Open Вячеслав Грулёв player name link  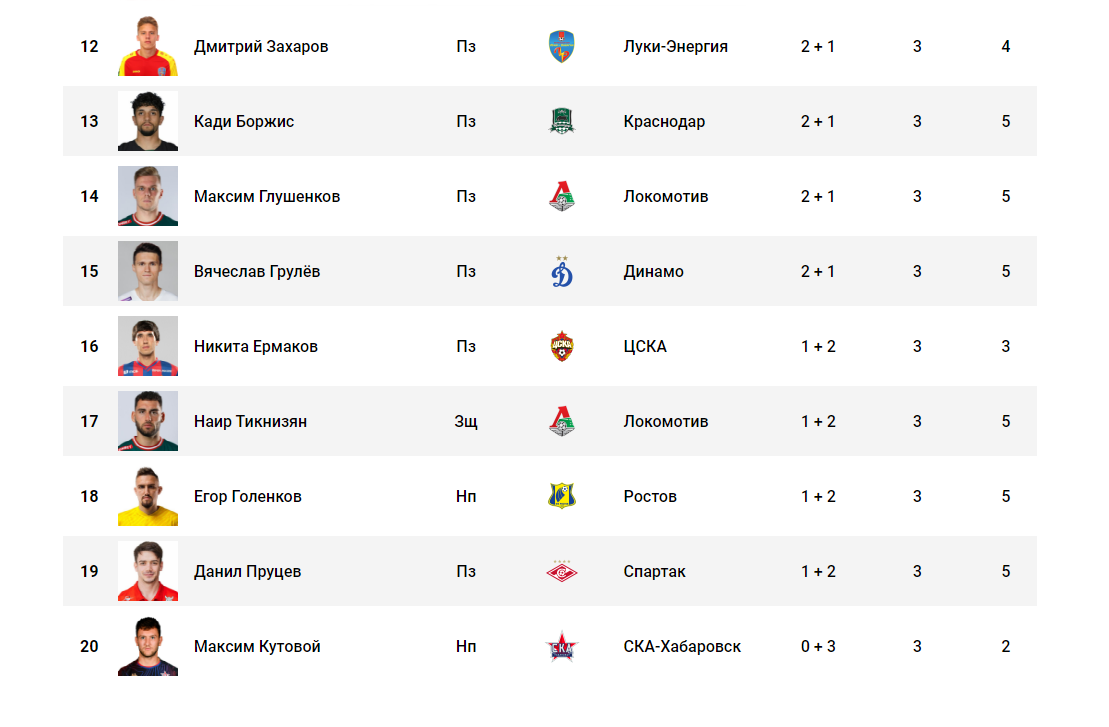coord(257,272)
